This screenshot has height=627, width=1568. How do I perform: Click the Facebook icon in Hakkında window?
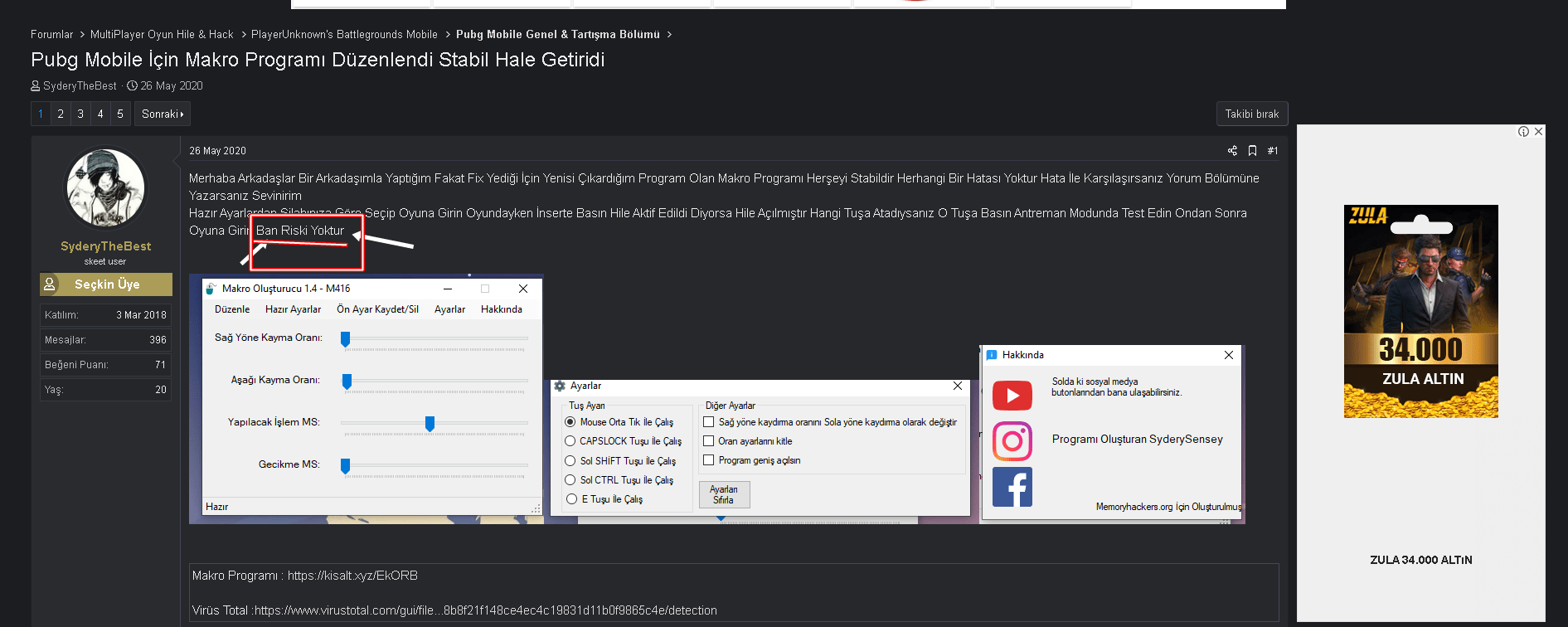[x=1012, y=487]
